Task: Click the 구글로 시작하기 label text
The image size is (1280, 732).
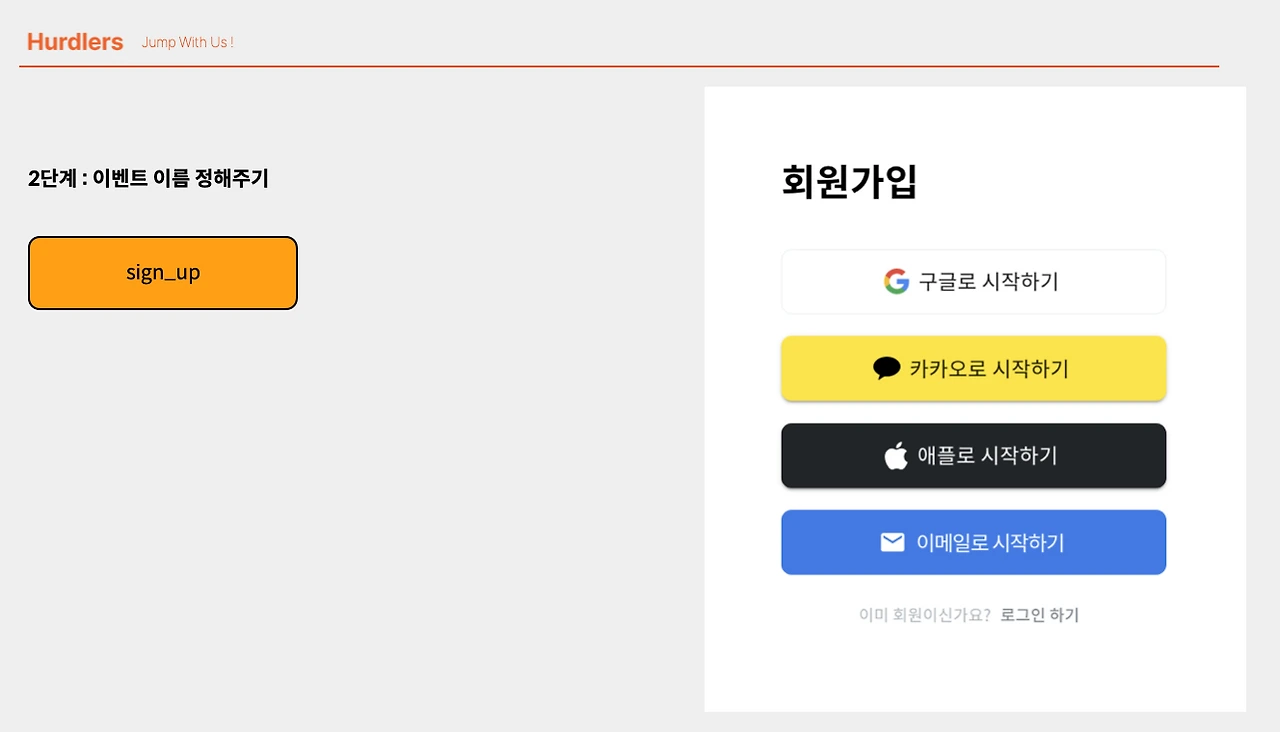Action: (x=988, y=282)
